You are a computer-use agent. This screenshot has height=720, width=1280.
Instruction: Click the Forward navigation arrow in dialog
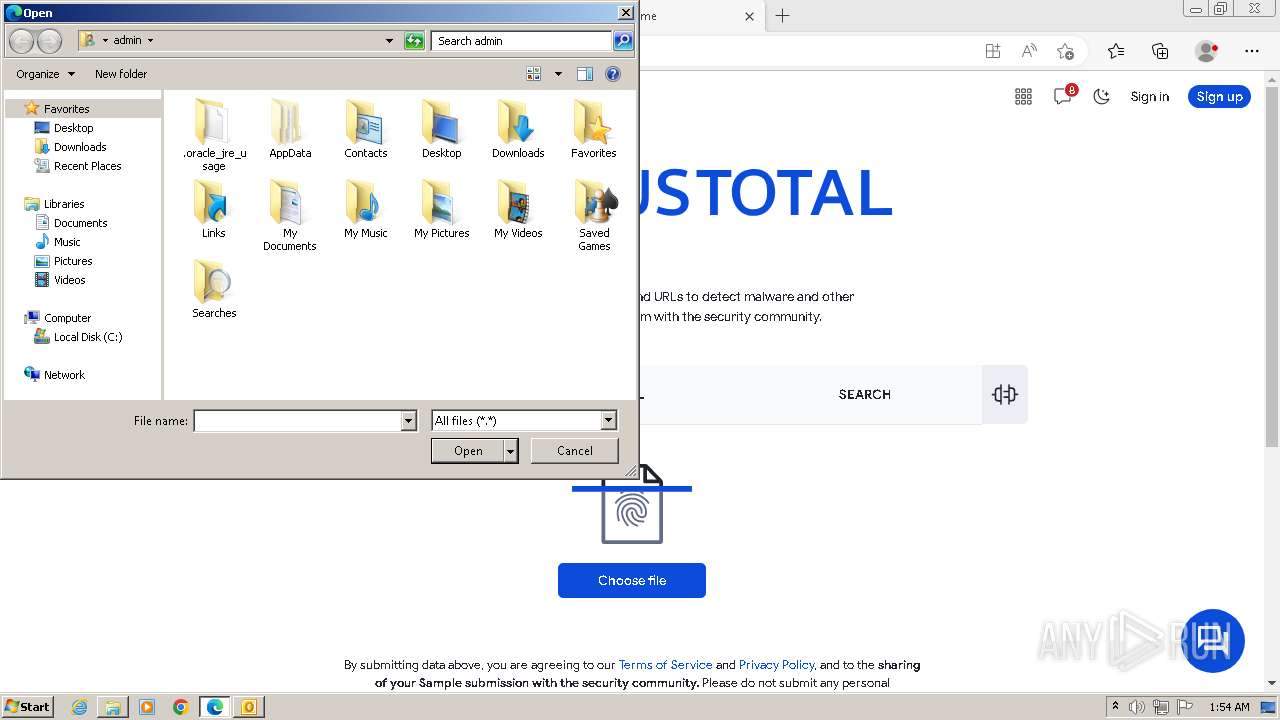(49, 41)
